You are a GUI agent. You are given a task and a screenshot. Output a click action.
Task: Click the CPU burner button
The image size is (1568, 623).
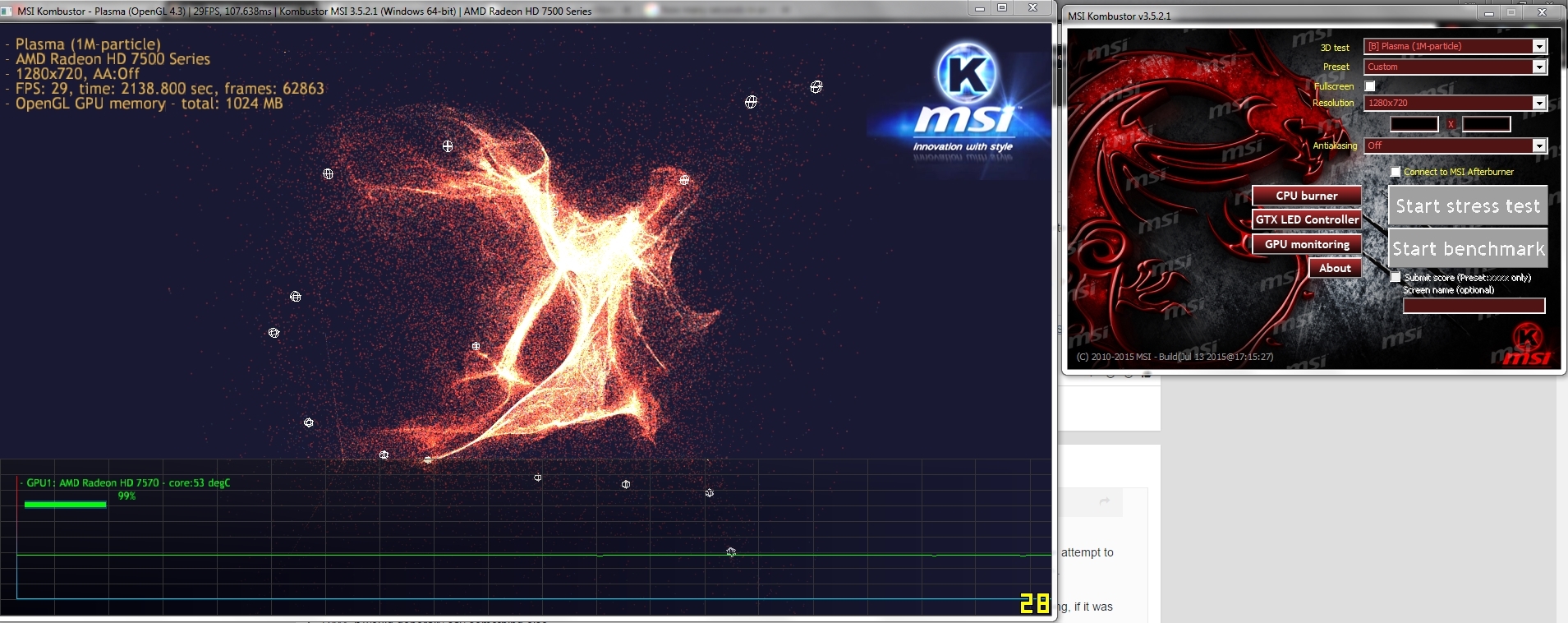point(1306,196)
